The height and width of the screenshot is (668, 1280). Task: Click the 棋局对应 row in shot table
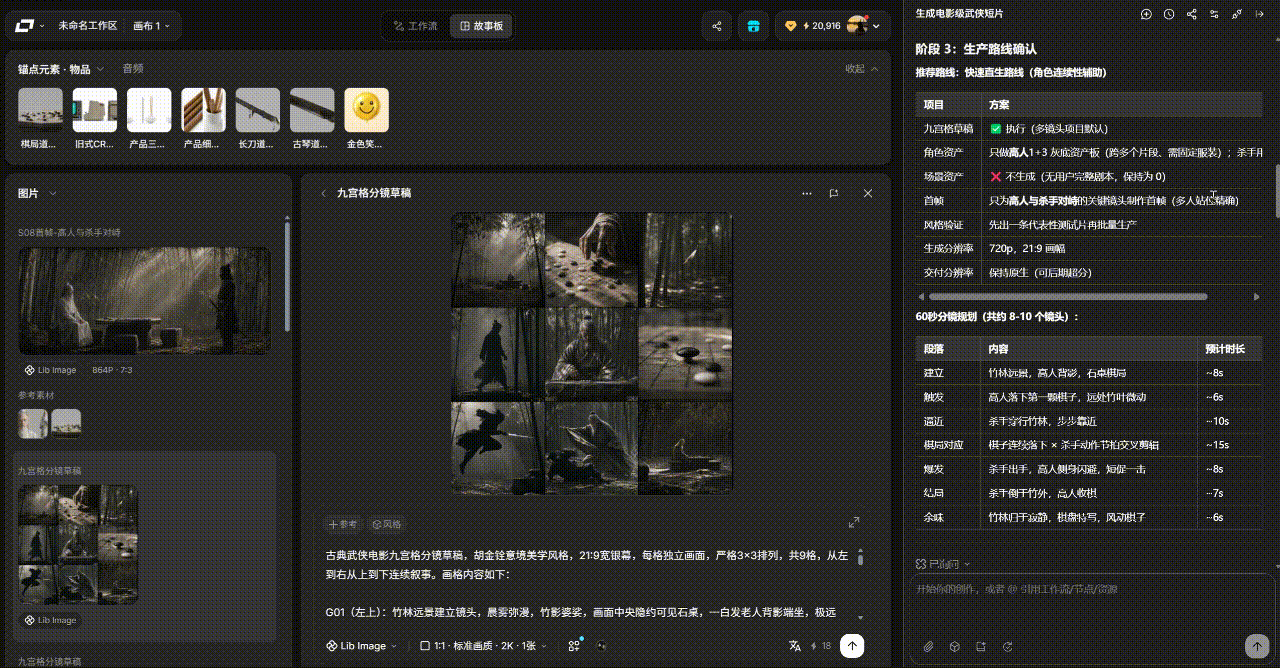click(1089, 445)
